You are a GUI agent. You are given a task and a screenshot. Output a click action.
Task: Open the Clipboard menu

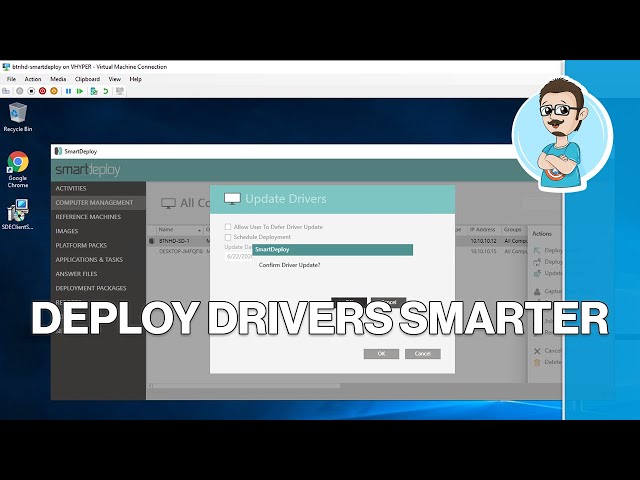(x=87, y=79)
